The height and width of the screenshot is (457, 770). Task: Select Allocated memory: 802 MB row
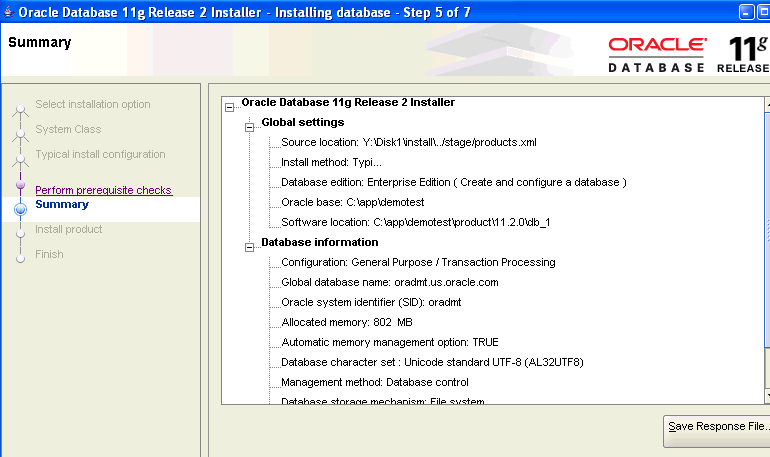coord(347,323)
